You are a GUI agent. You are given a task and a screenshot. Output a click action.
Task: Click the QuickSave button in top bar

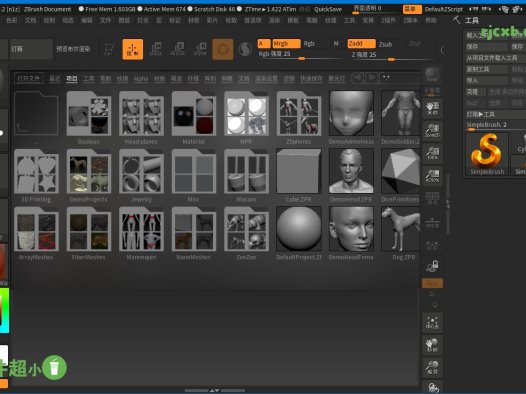[328, 9]
